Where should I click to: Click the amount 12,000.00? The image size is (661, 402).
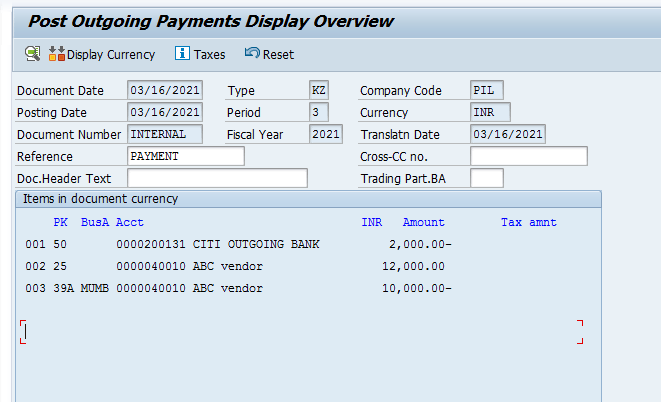(x=414, y=266)
